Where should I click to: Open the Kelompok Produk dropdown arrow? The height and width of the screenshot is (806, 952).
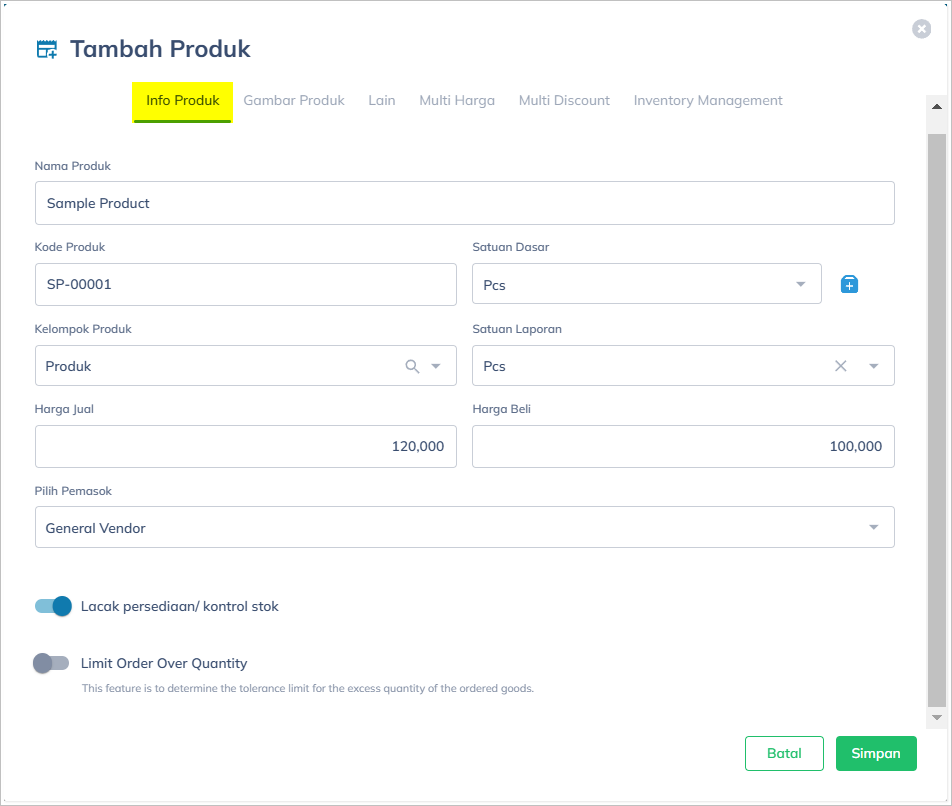click(436, 367)
